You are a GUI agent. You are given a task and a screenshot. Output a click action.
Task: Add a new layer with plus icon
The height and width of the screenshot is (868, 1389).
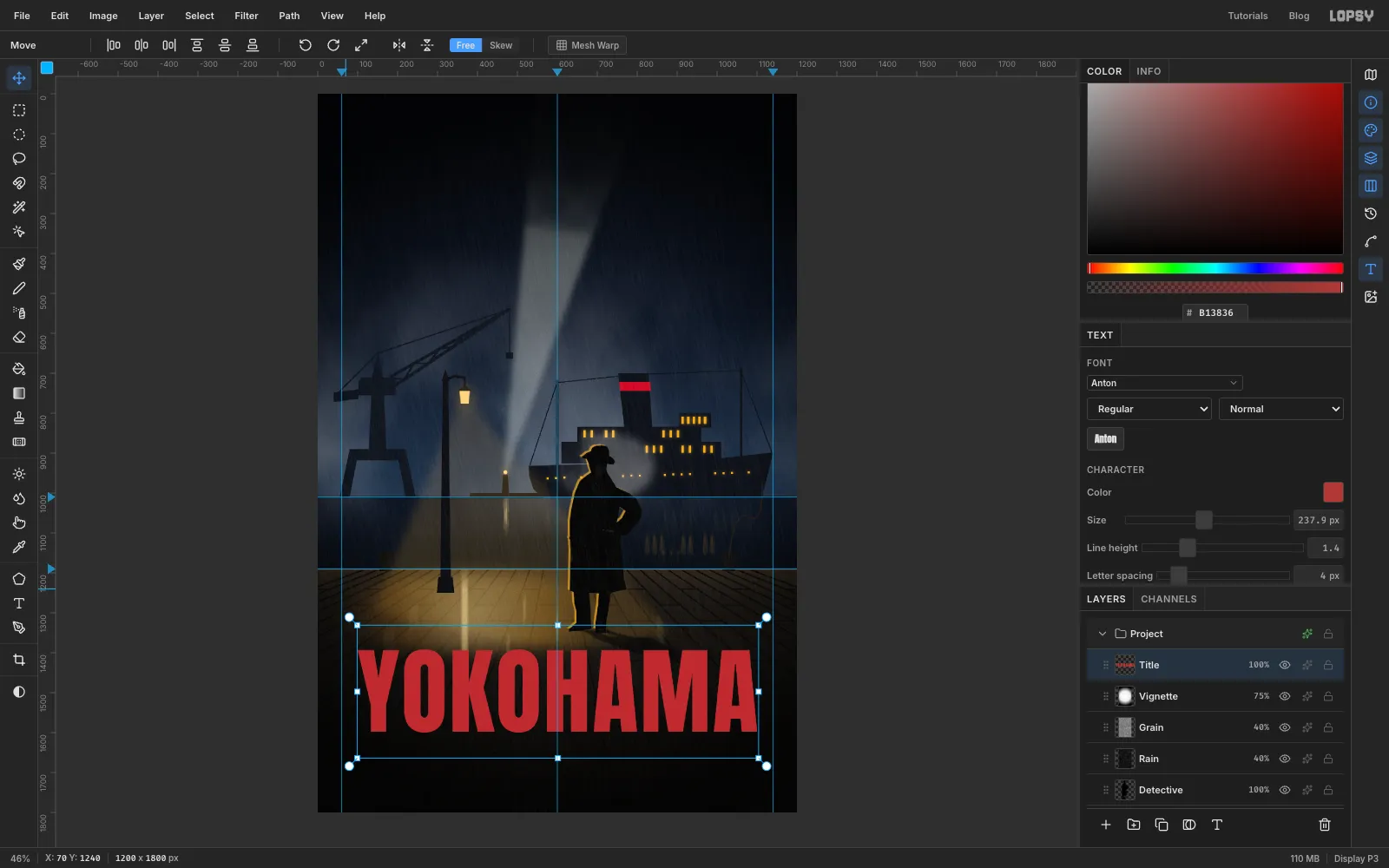point(1106,825)
